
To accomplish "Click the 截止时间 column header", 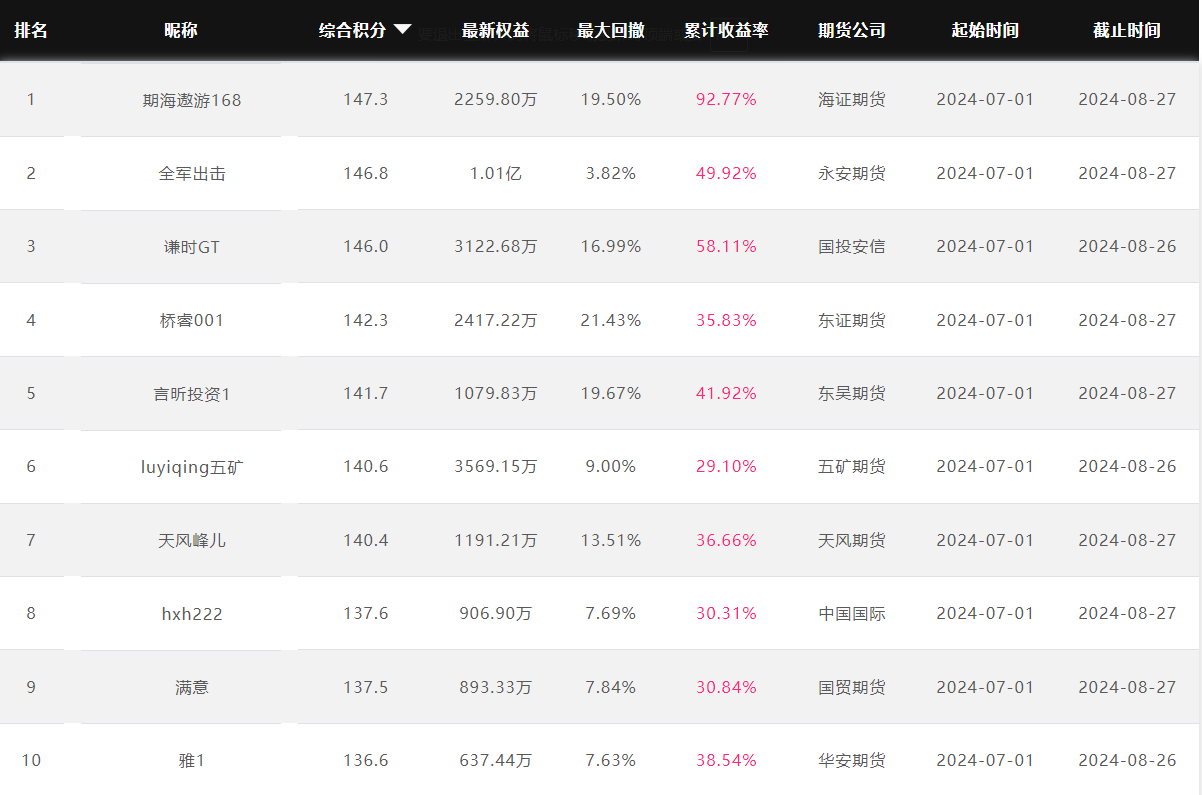I will [1127, 30].
